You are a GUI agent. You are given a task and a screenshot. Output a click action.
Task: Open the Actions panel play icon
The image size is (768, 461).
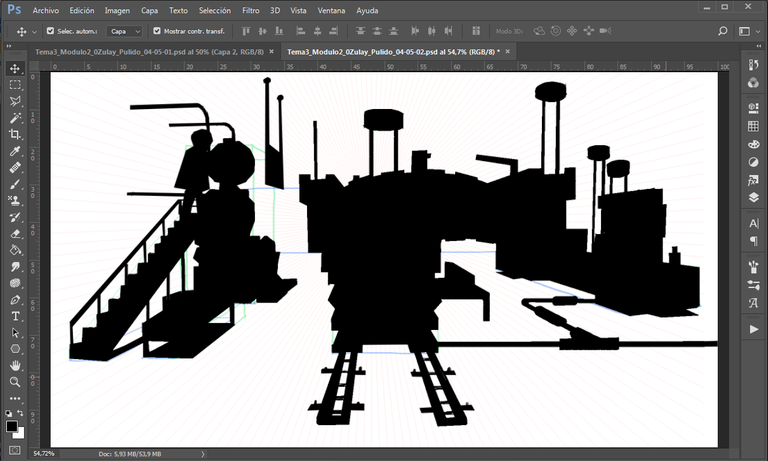pyautogui.click(x=753, y=329)
